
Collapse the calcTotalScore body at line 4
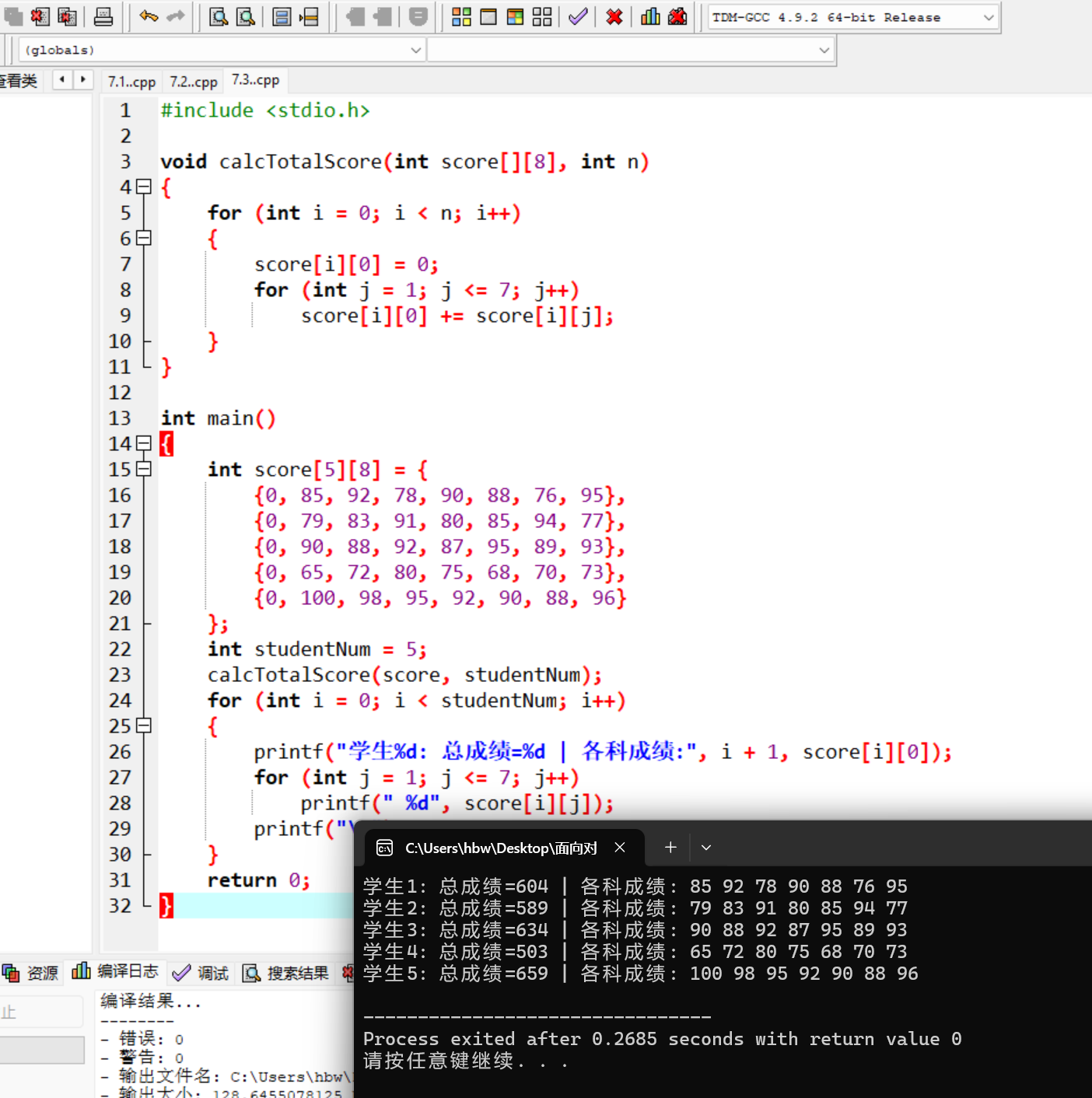(143, 187)
